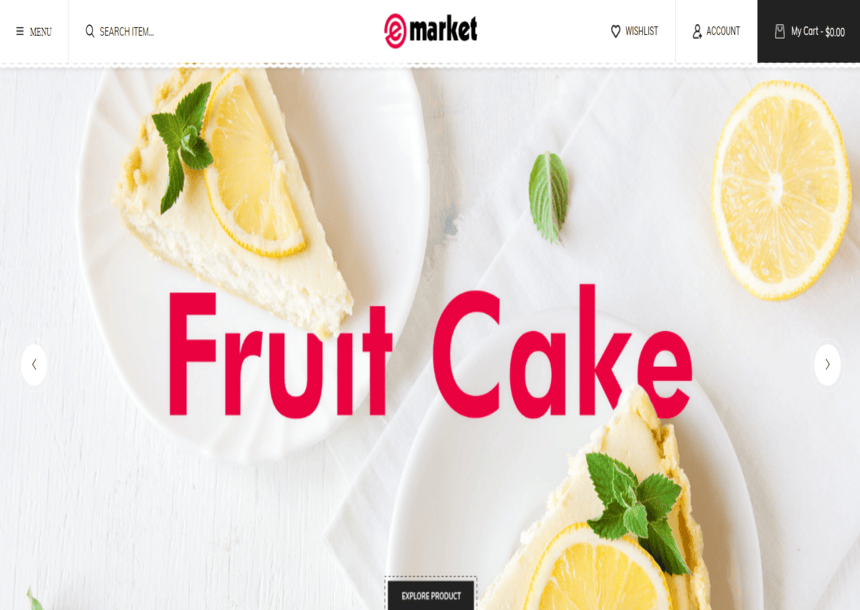
Task: Open My Cart - $0.00 dropdown
Action: 808,31
